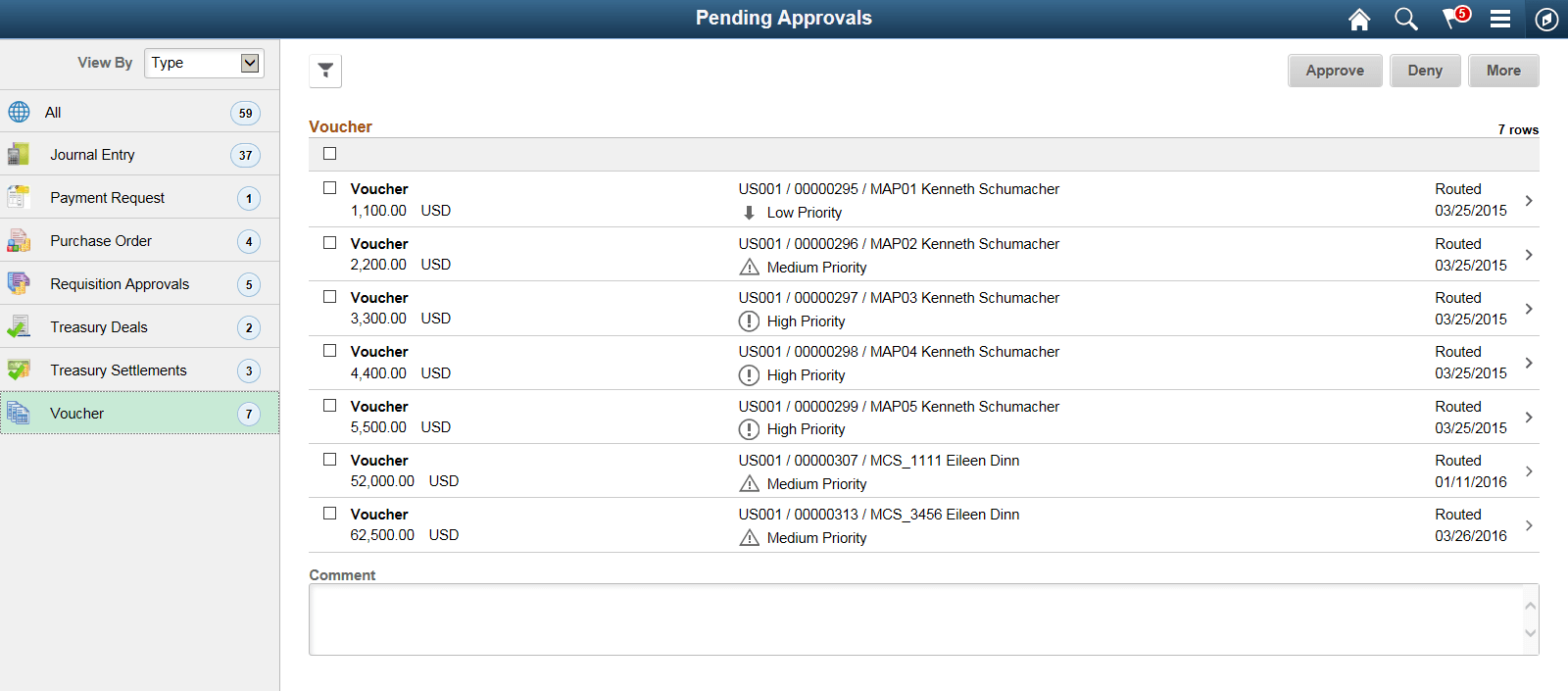Click the Journal Entry ledger icon in sidebar
This screenshot has height=691, width=1568.
click(x=19, y=154)
